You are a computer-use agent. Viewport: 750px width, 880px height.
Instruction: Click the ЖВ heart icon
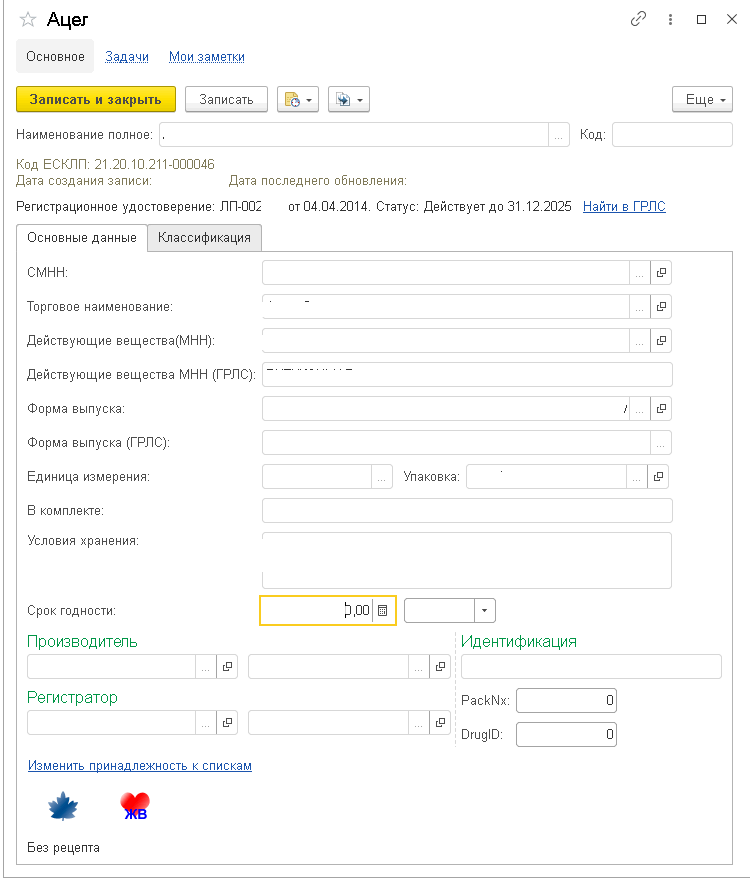click(134, 806)
